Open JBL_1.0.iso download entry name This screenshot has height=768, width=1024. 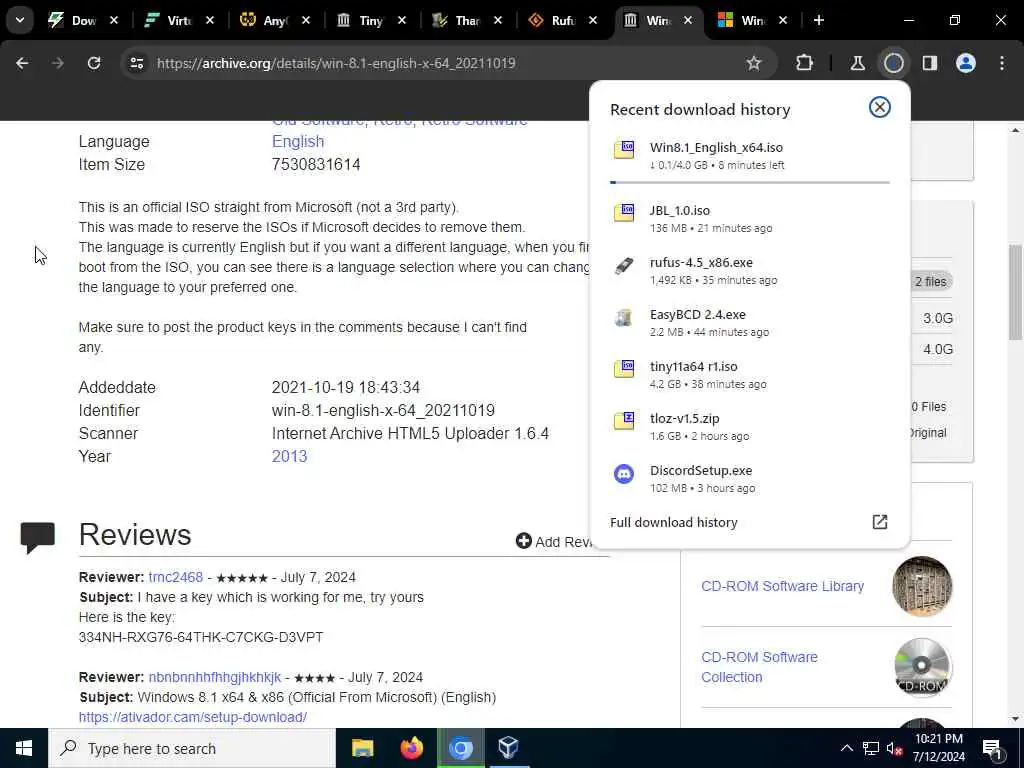tap(679, 210)
